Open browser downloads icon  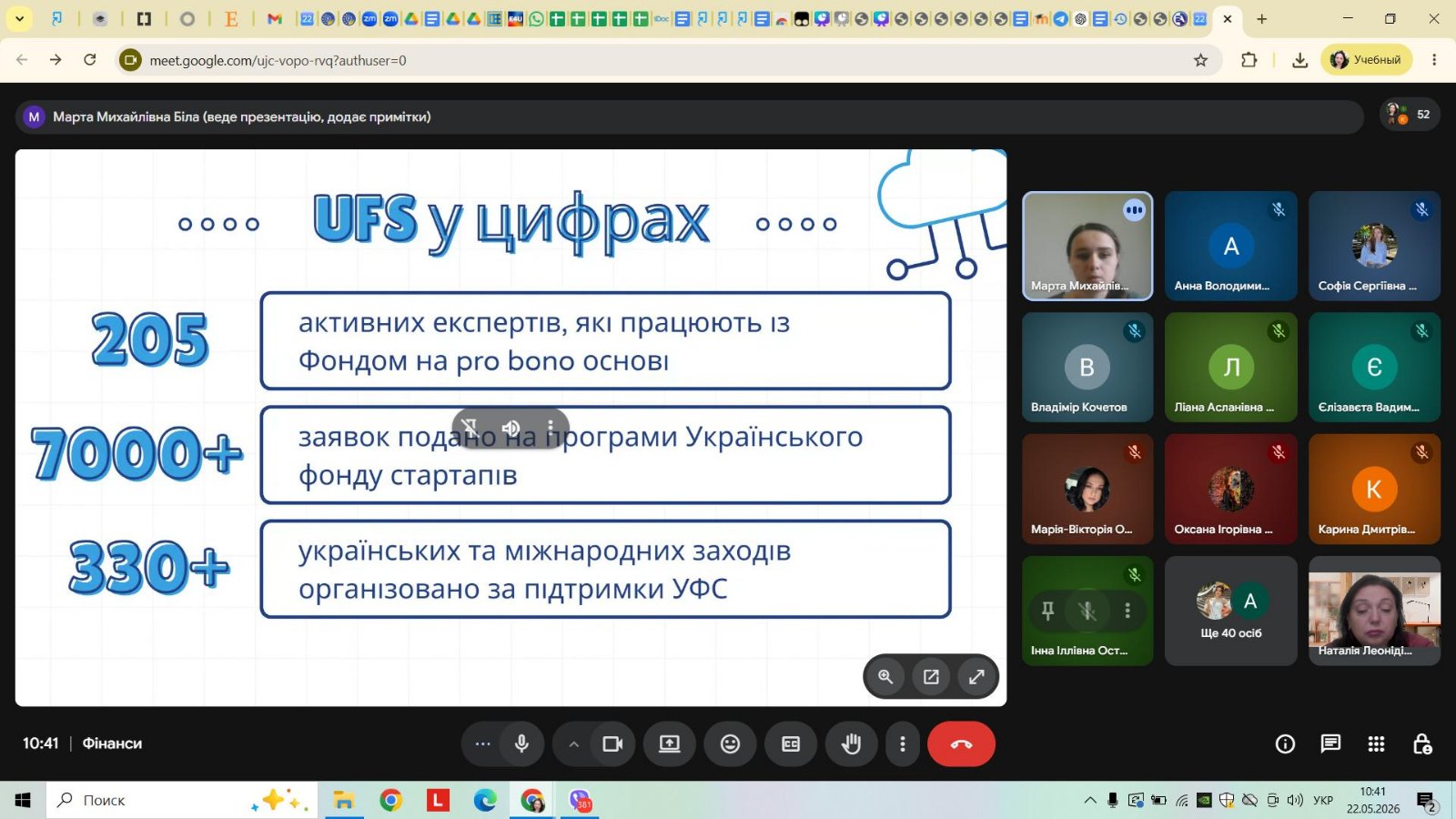1299,60
